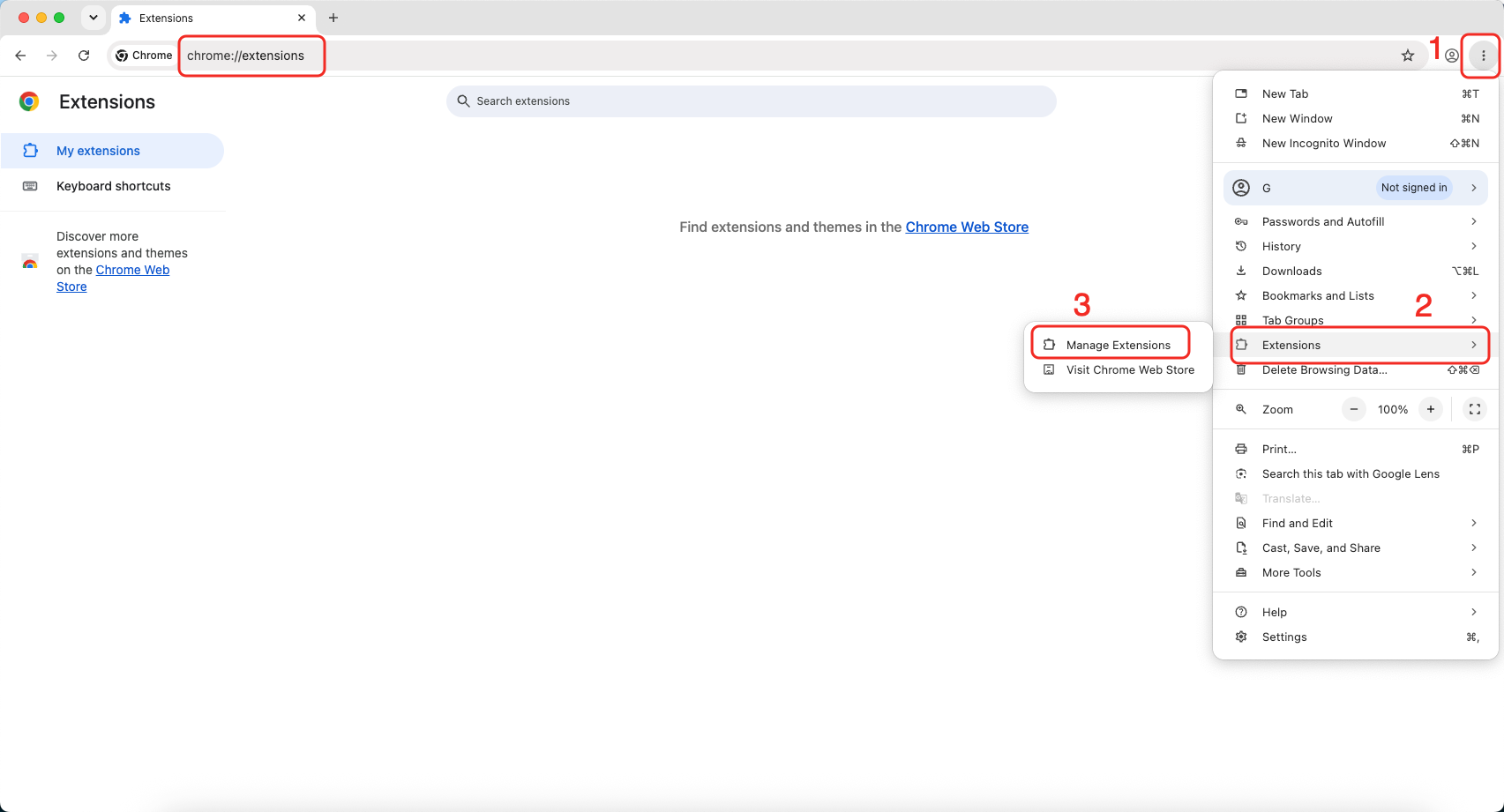Screen dimensions: 1504x812
Task: Choose New Tab from the menu
Action: coord(1356,93)
